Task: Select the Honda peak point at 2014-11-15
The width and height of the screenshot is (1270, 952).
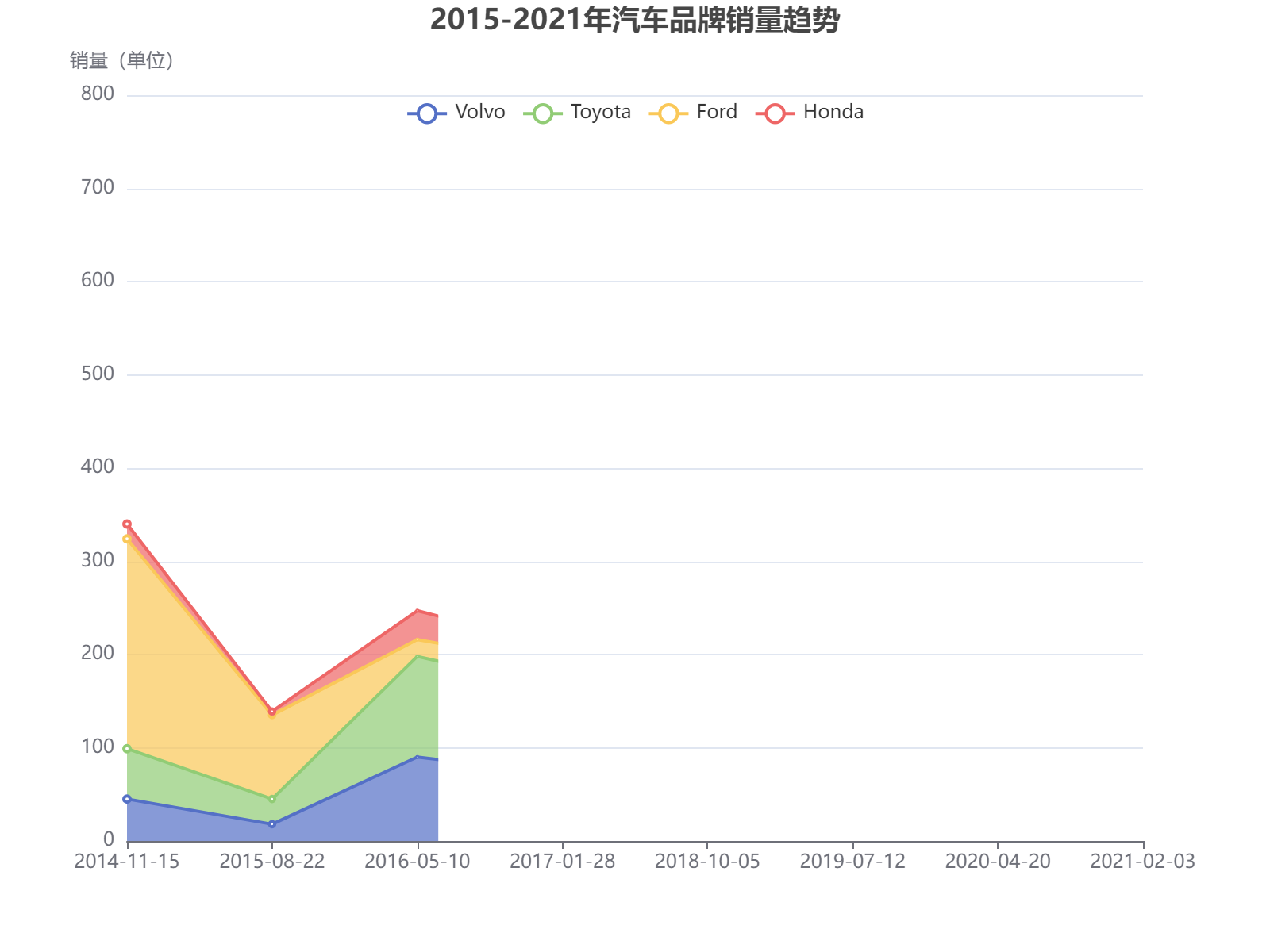Action: [127, 523]
